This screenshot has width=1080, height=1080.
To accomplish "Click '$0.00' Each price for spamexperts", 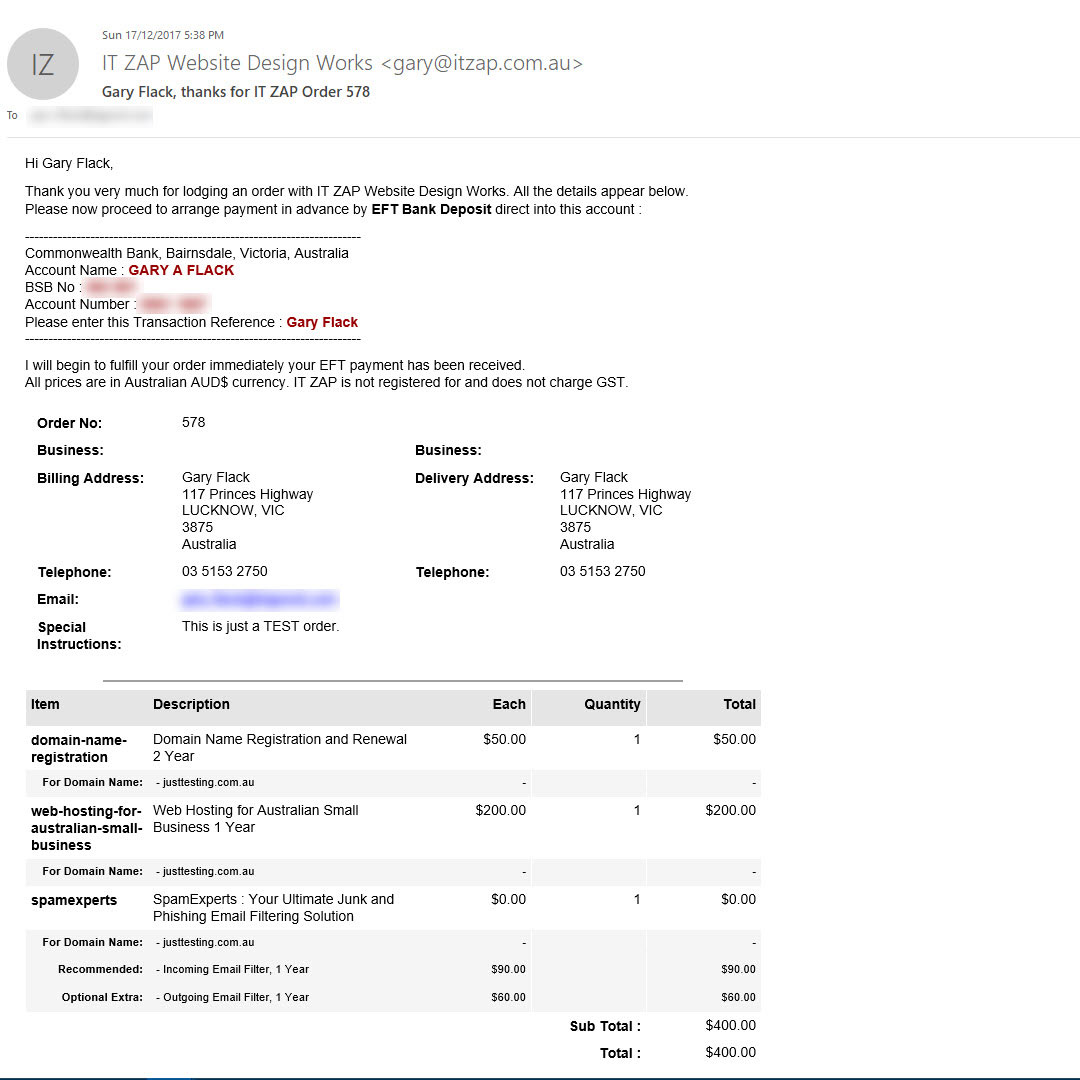I will [508, 899].
